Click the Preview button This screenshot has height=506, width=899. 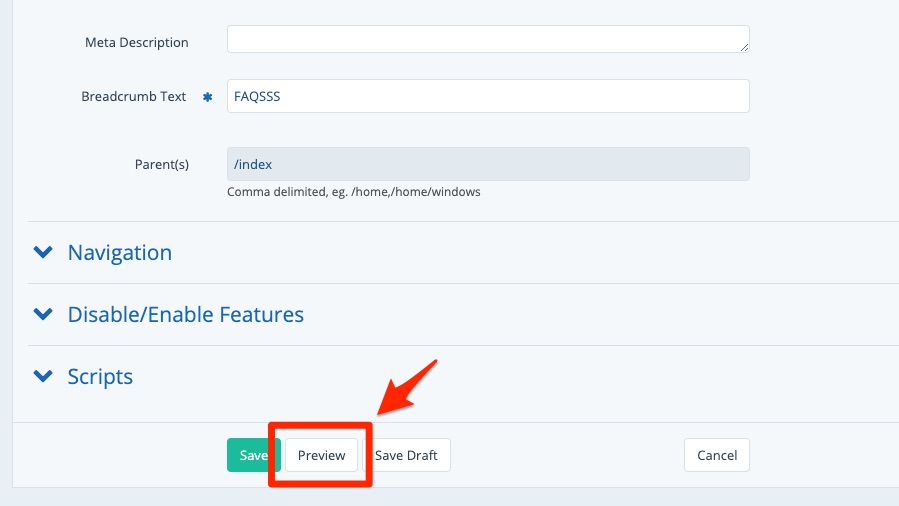point(321,455)
